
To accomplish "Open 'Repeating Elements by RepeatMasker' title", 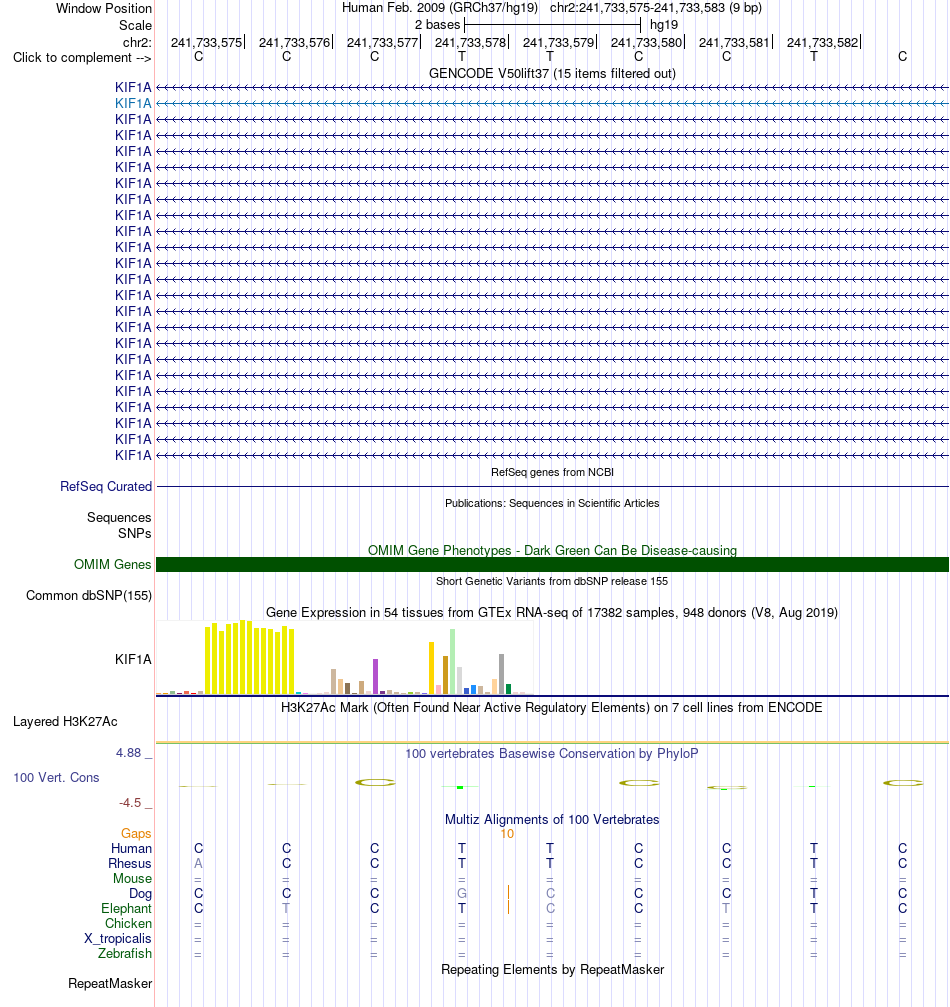I will click(x=552, y=969).
